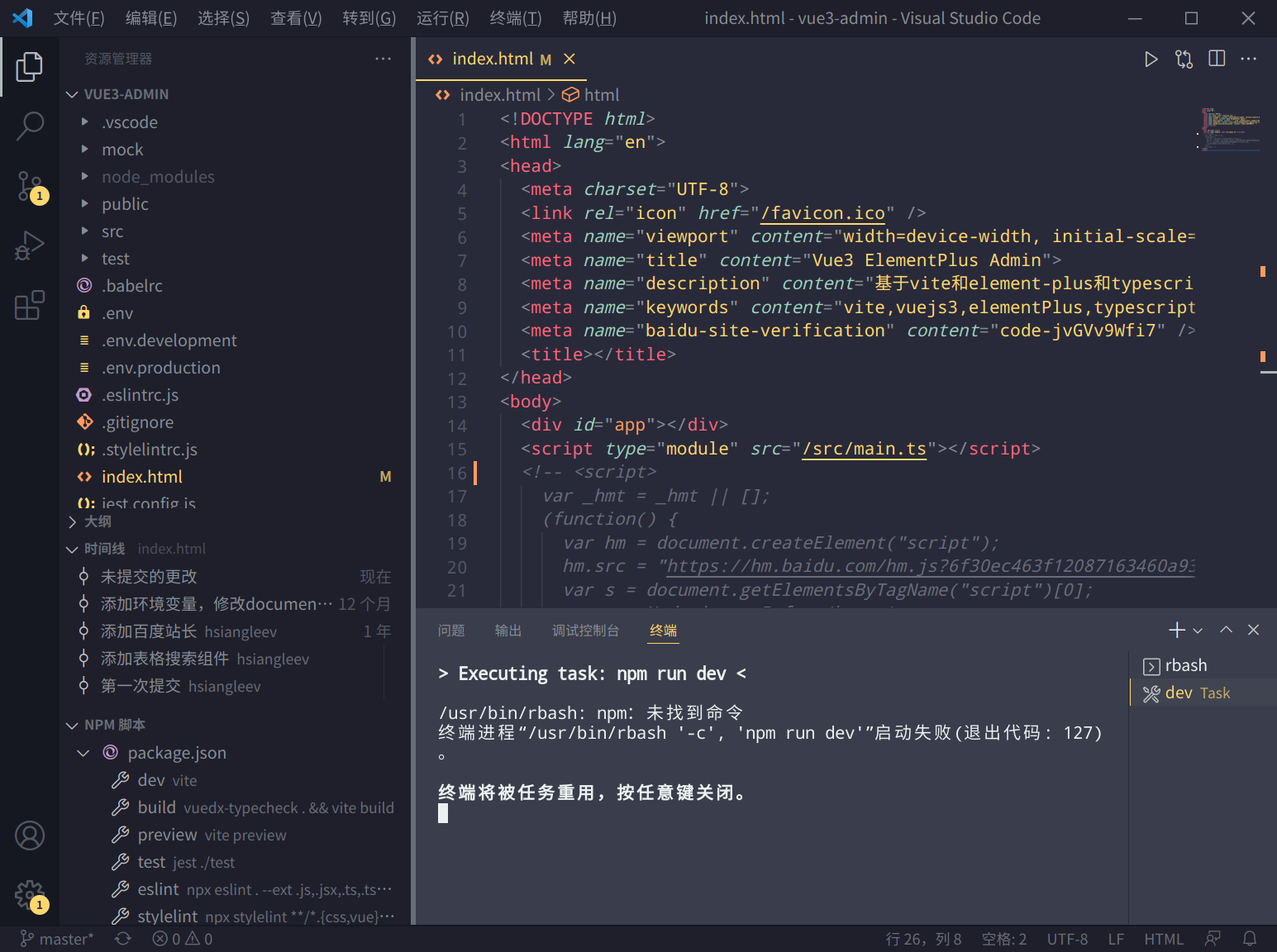The height and width of the screenshot is (952, 1277).
Task: Expand the test folder
Action: pos(236,259)
